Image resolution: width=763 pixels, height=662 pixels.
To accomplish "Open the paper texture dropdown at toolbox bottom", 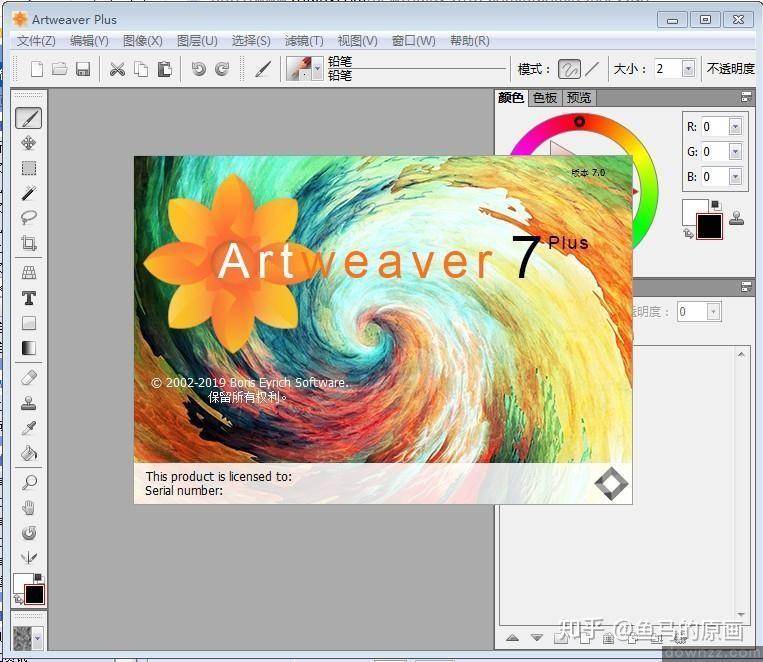I will coord(37,637).
